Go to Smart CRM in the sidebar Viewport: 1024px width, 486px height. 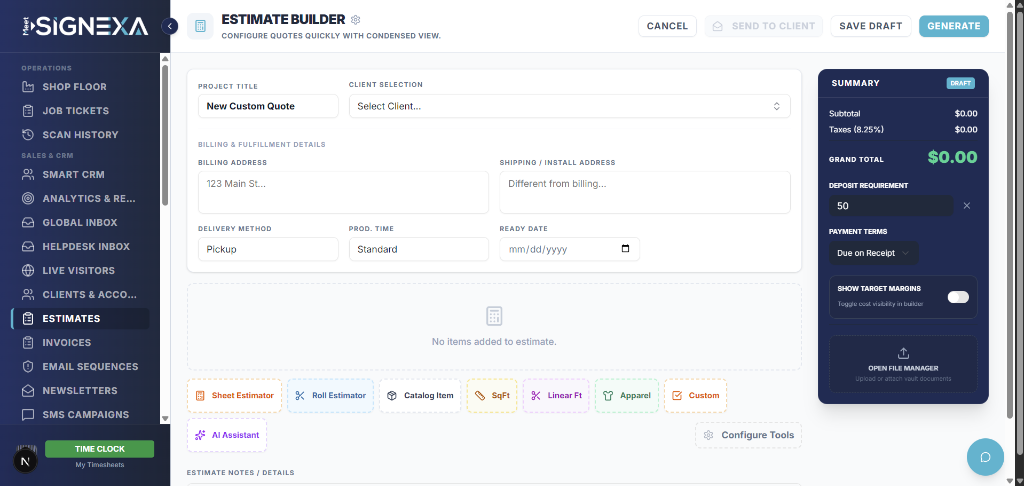pos(74,175)
